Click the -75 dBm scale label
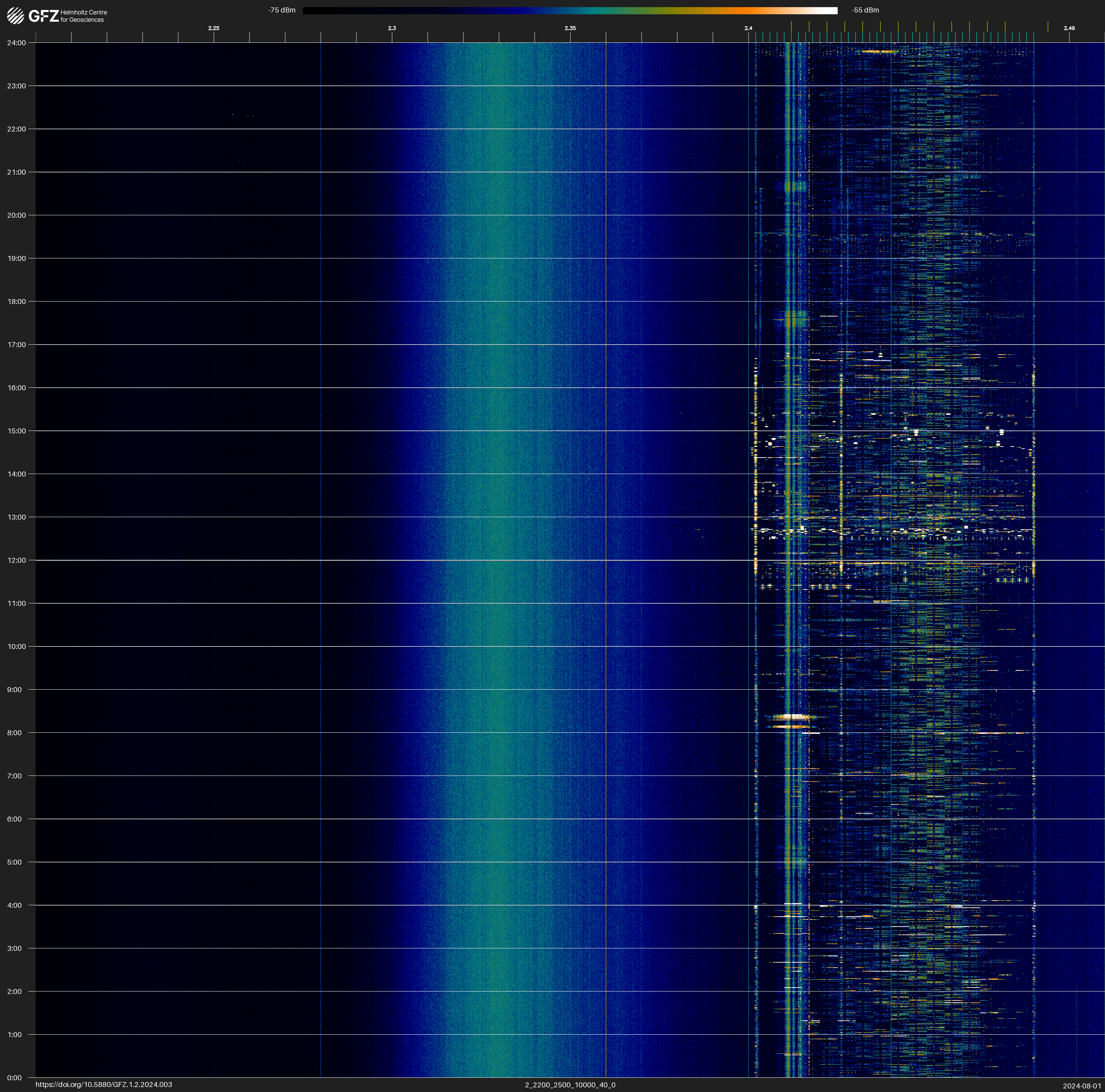The image size is (1105, 1092). [x=282, y=10]
